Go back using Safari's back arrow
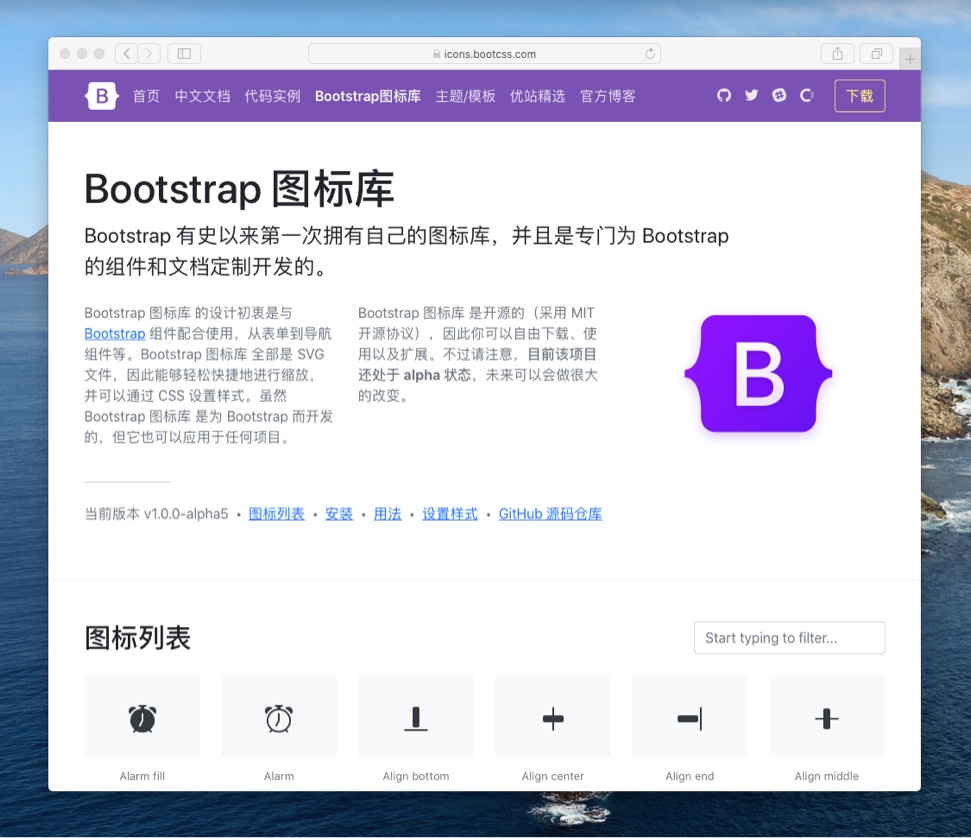 click(126, 54)
